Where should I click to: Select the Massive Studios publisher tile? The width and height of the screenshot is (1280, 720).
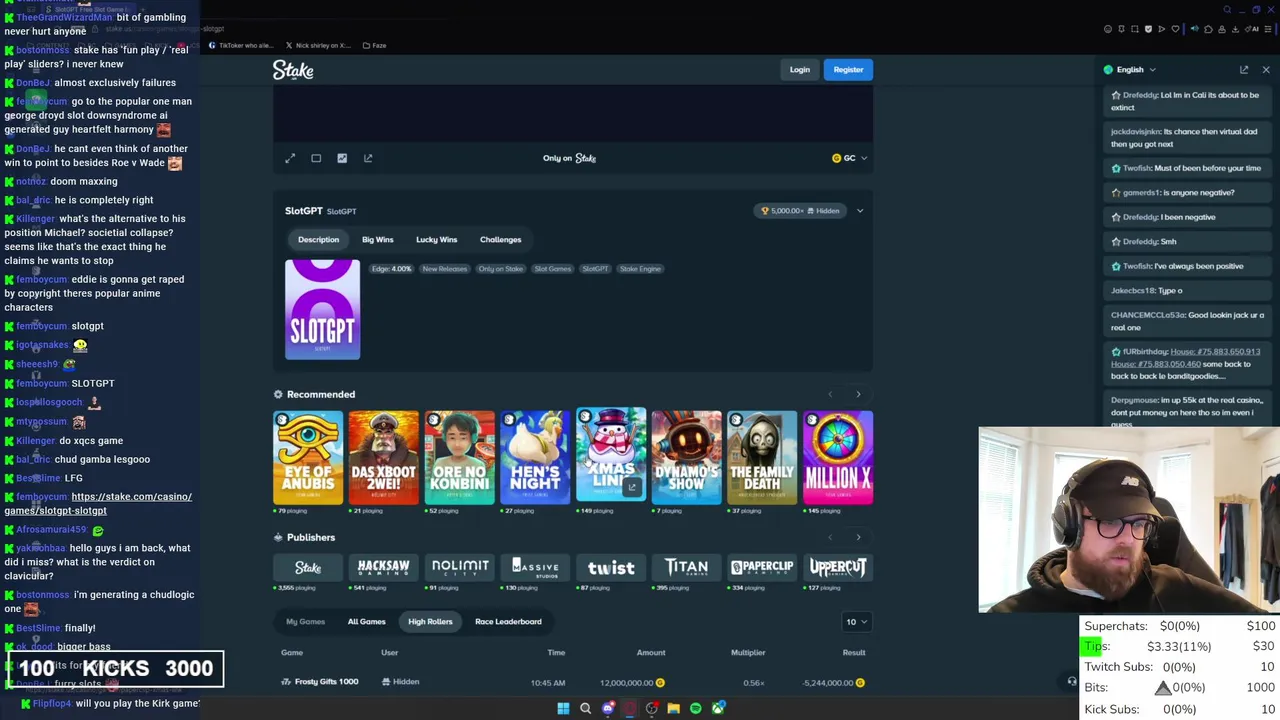click(535, 568)
